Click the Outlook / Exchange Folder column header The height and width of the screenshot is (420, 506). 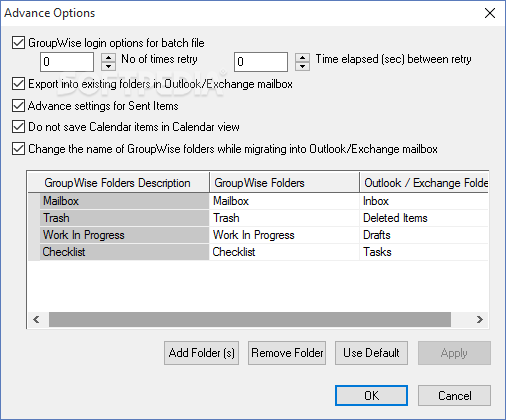[x=424, y=183]
